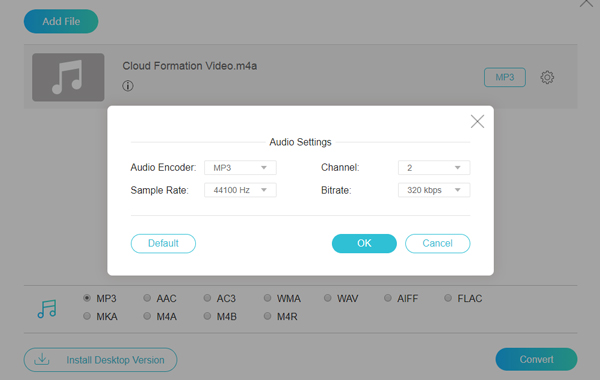The width and height of the screenshot is (600, 380).
Task: Click the audio format music note icon
Action: [x=47, y=309]
